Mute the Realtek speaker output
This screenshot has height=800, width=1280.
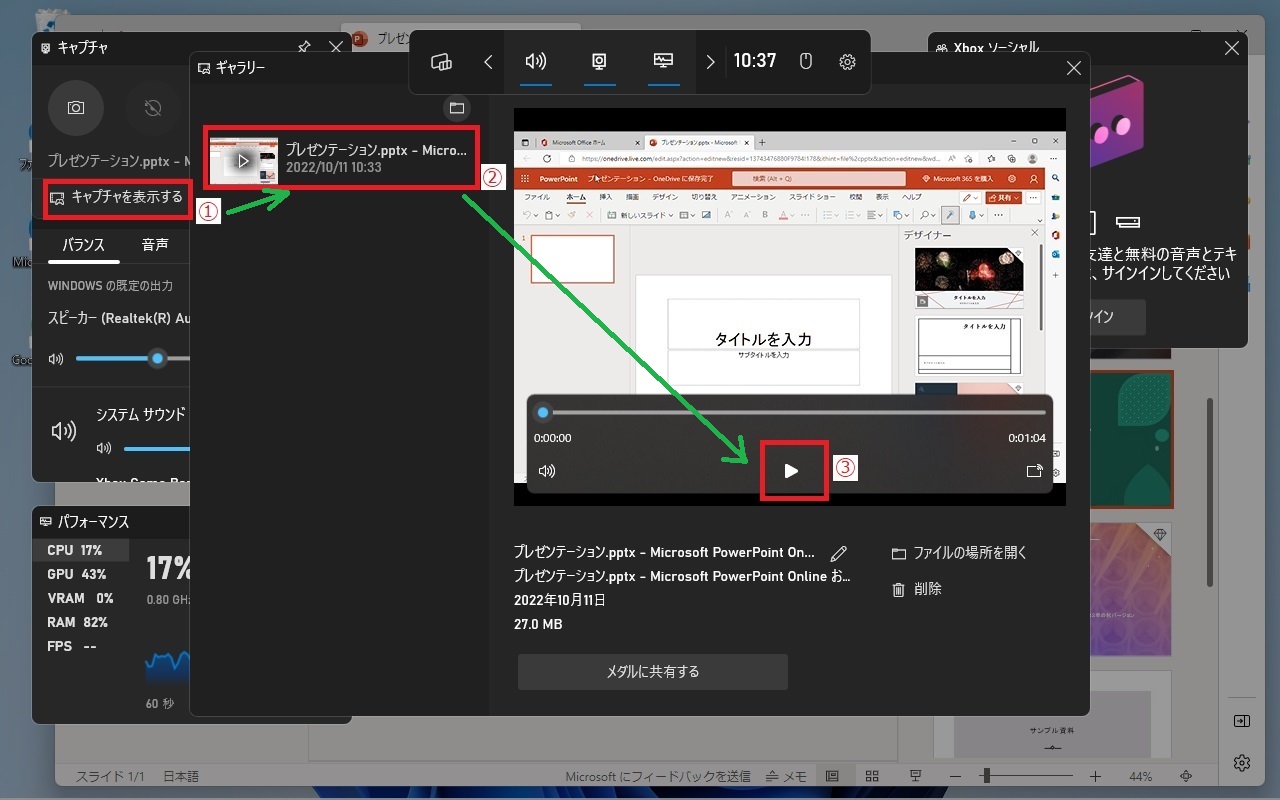tap(56, 359)
